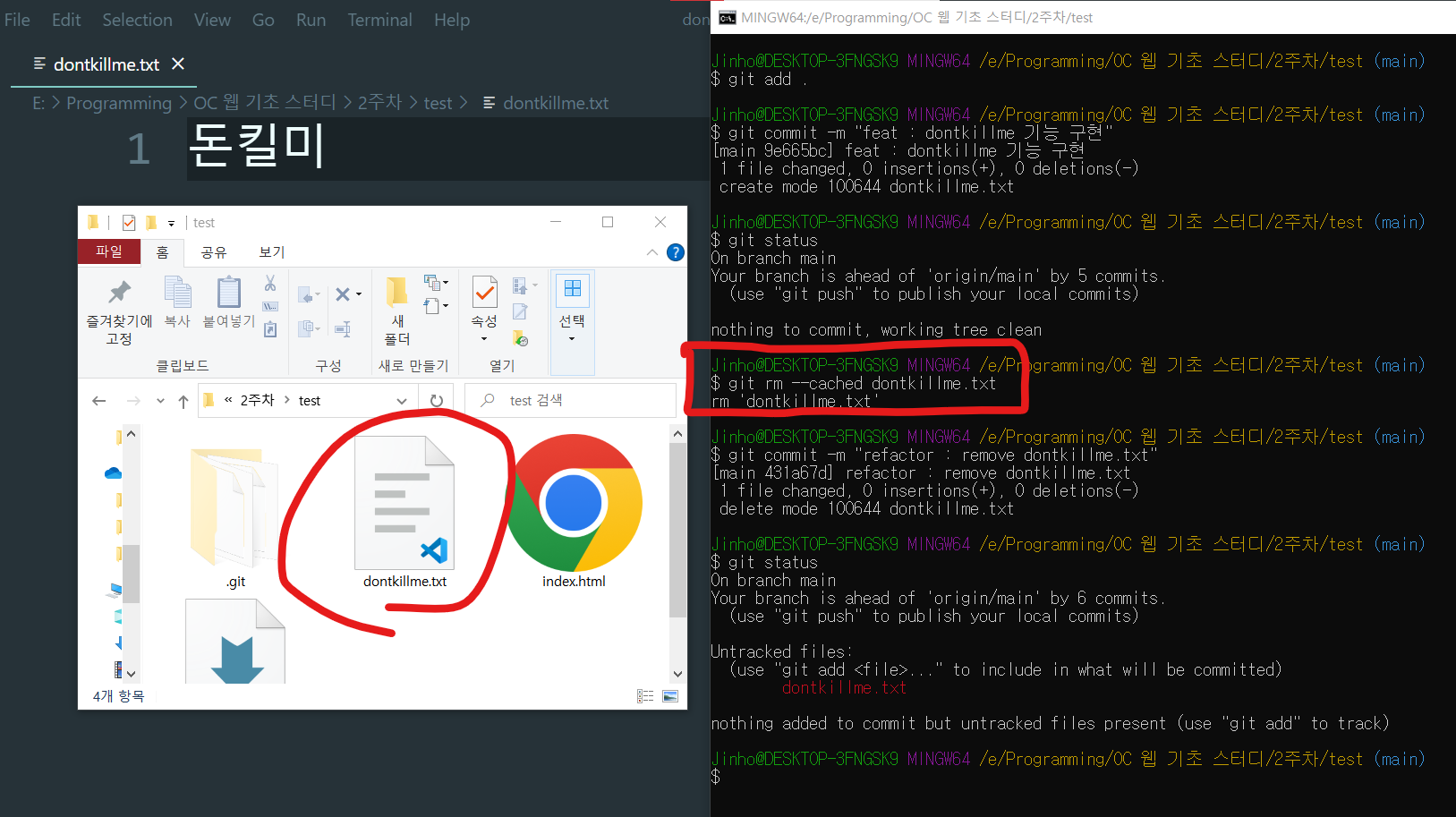The image size is (1456, 817).
Task: Click the Downloads arrow icon in navigation pane
Action: (119, 643)
